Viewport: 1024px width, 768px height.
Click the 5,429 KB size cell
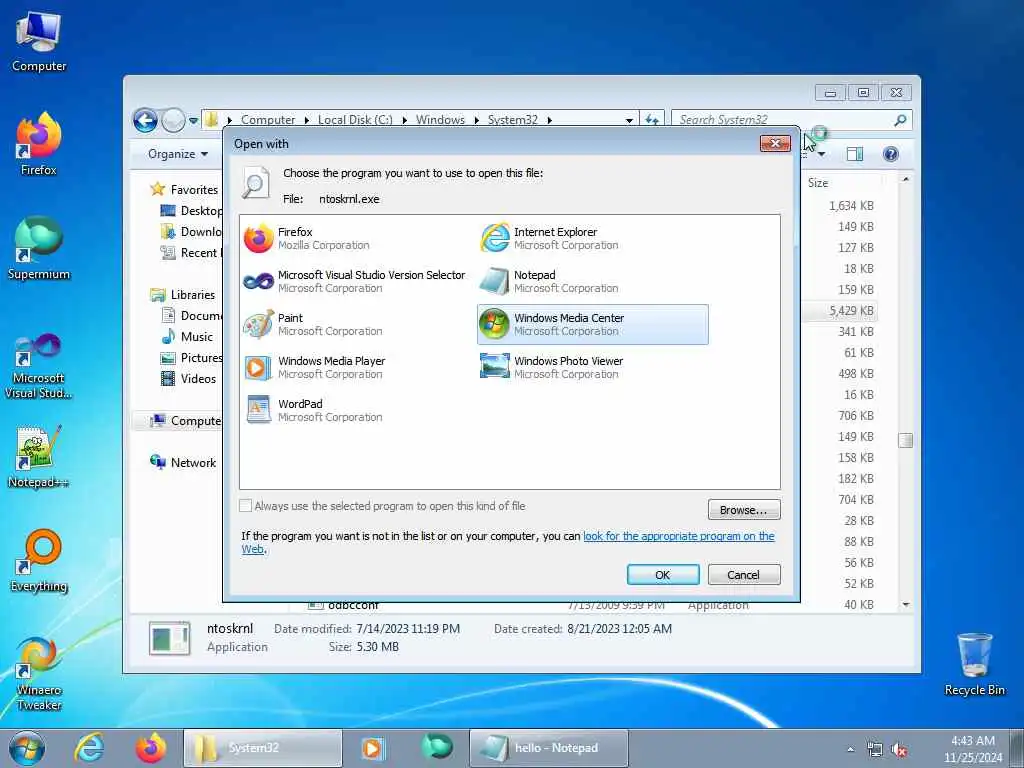click(851, 311)
